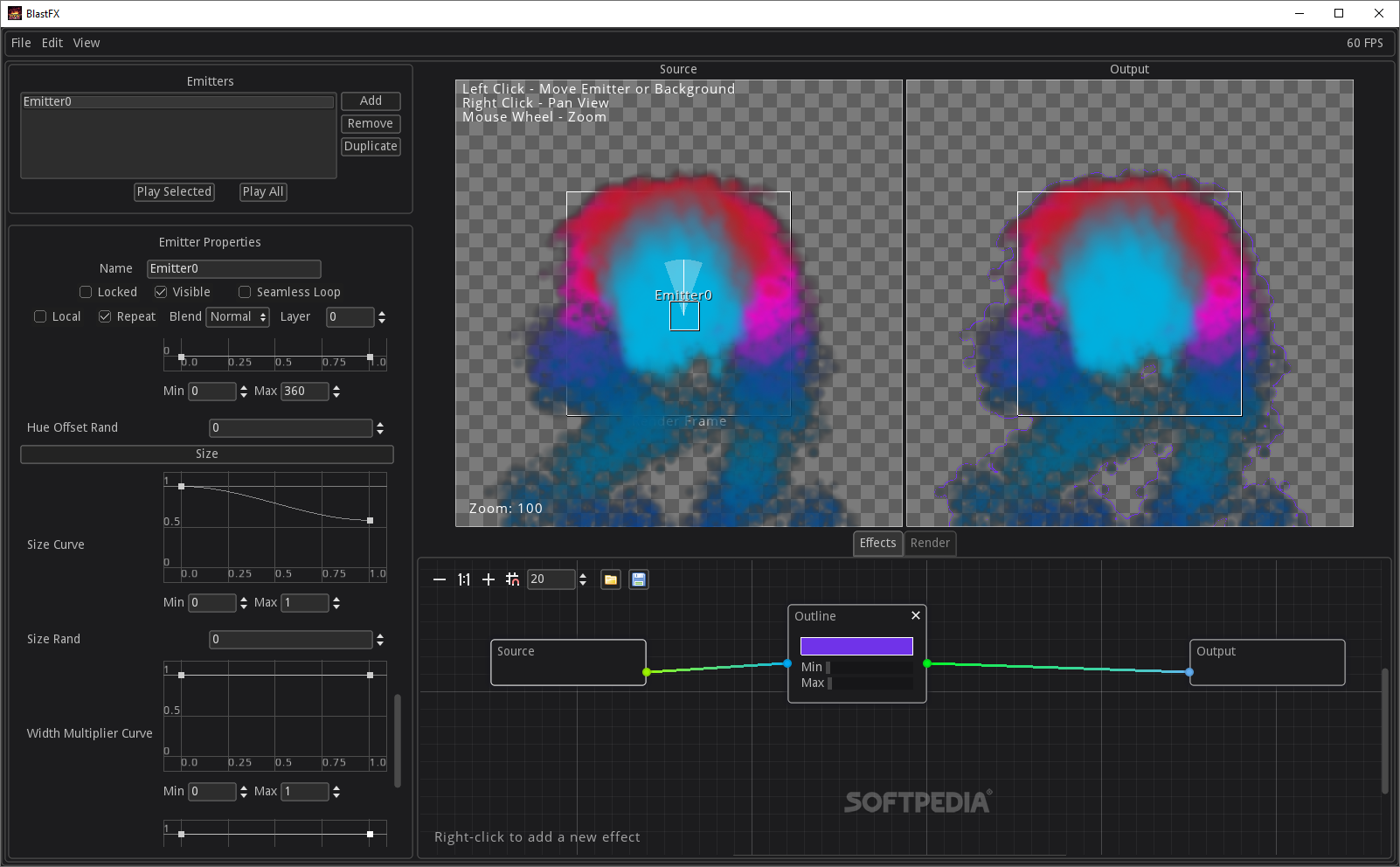The image size is (1400, 867).
Task: Switch to the Render tab
Action: pyautogui.click(x=930, y=543)
